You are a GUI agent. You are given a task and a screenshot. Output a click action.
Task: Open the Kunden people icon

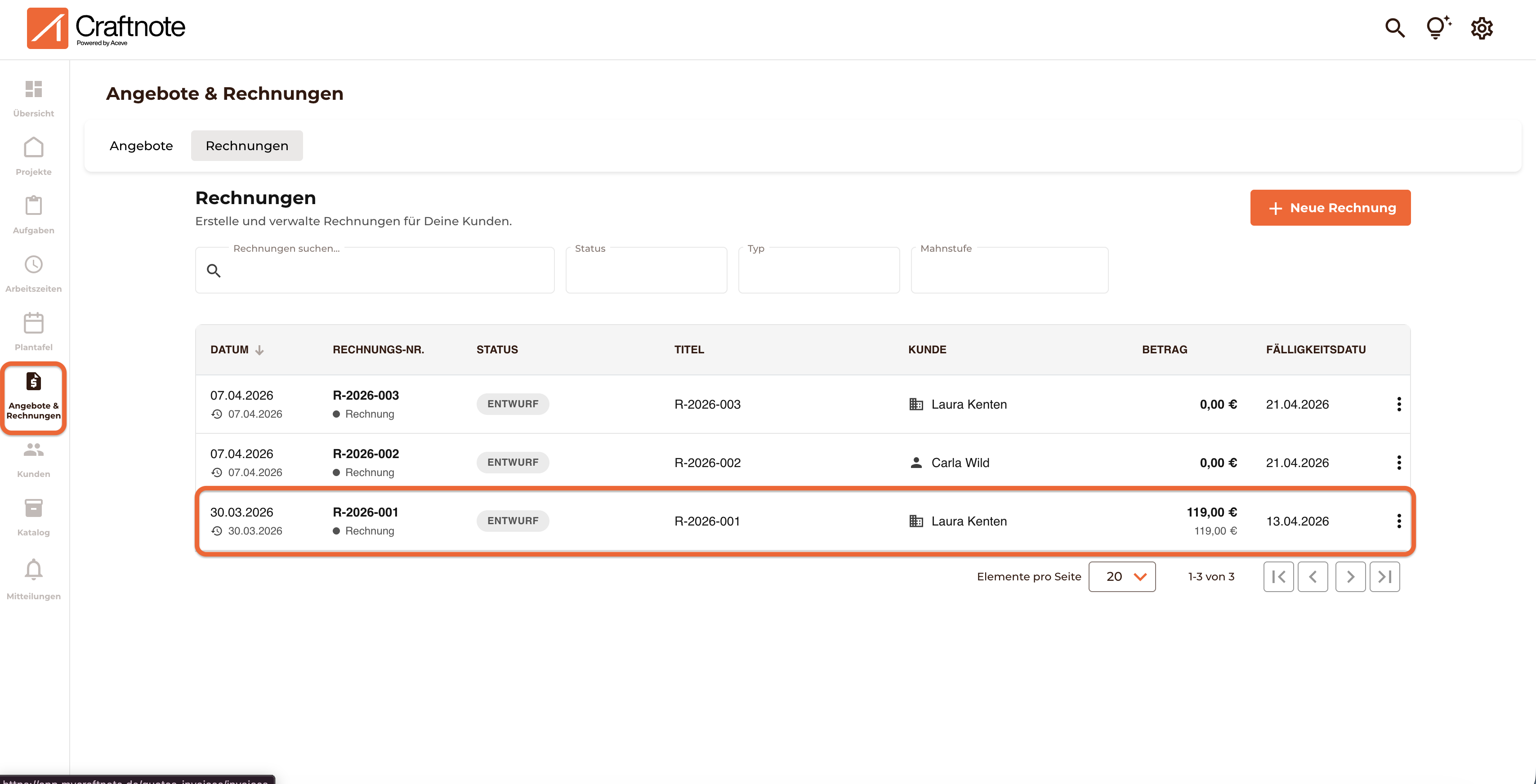pos(33,450)
